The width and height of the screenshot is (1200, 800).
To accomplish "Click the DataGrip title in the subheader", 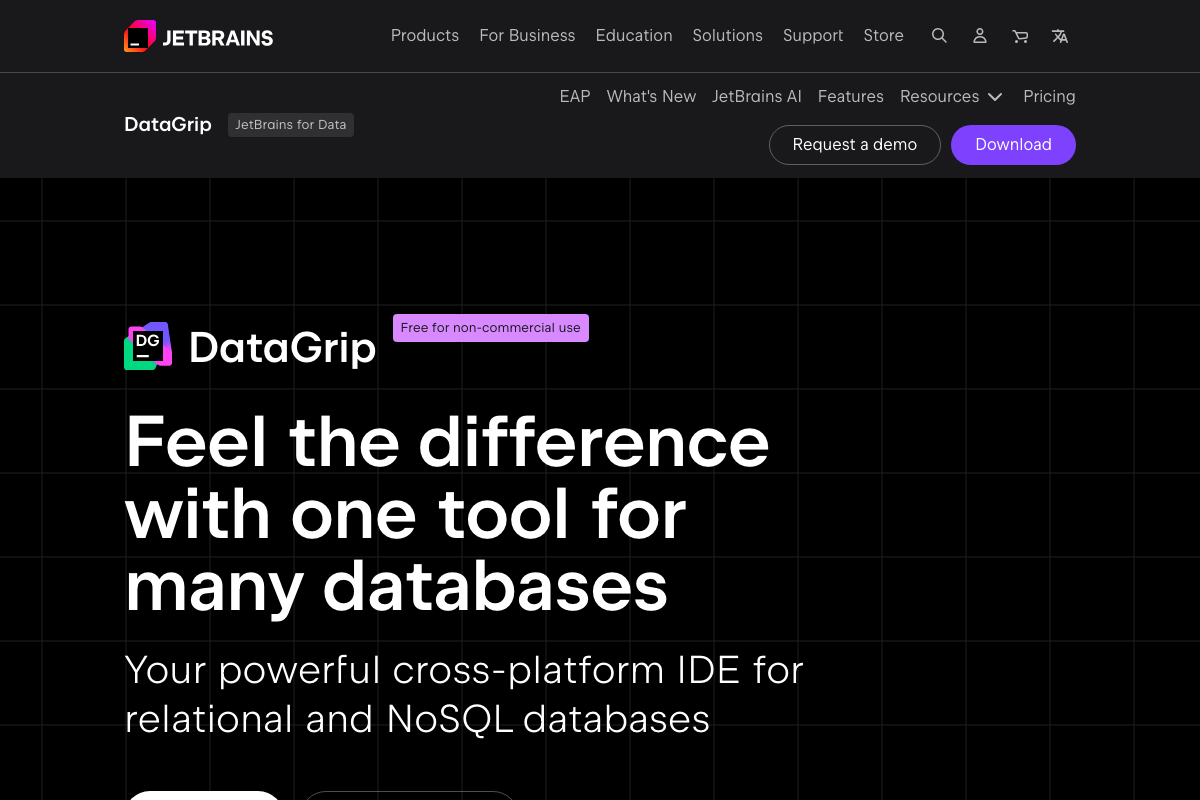I will coord(168,125).
